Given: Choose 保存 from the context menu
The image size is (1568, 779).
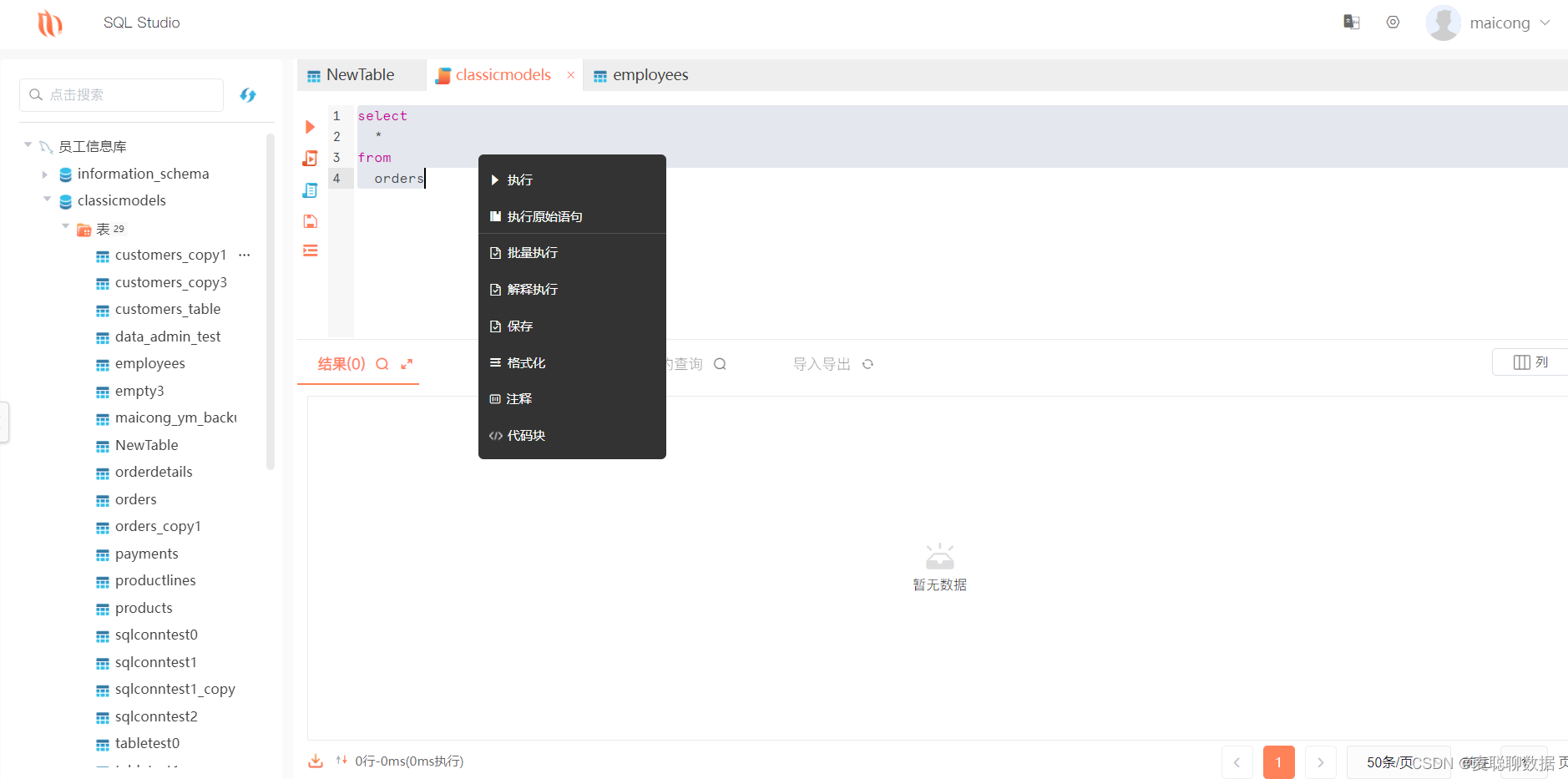Looking at the screenshot, I should tap(572, 326).
